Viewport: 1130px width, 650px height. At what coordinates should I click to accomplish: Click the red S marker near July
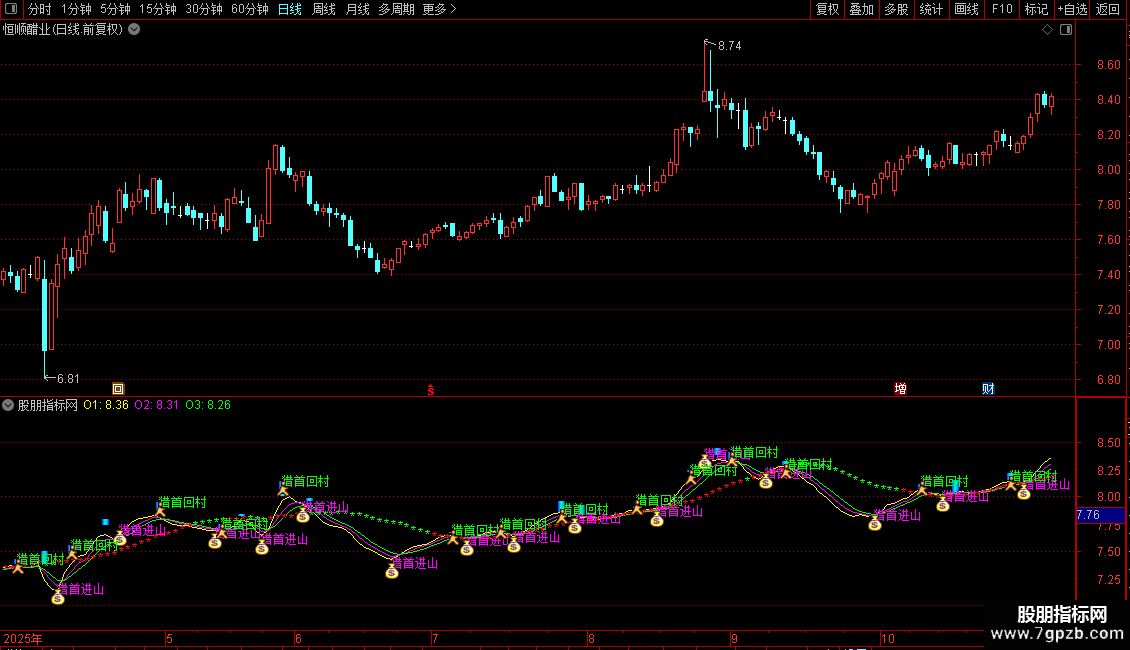[x=431, y=390]
